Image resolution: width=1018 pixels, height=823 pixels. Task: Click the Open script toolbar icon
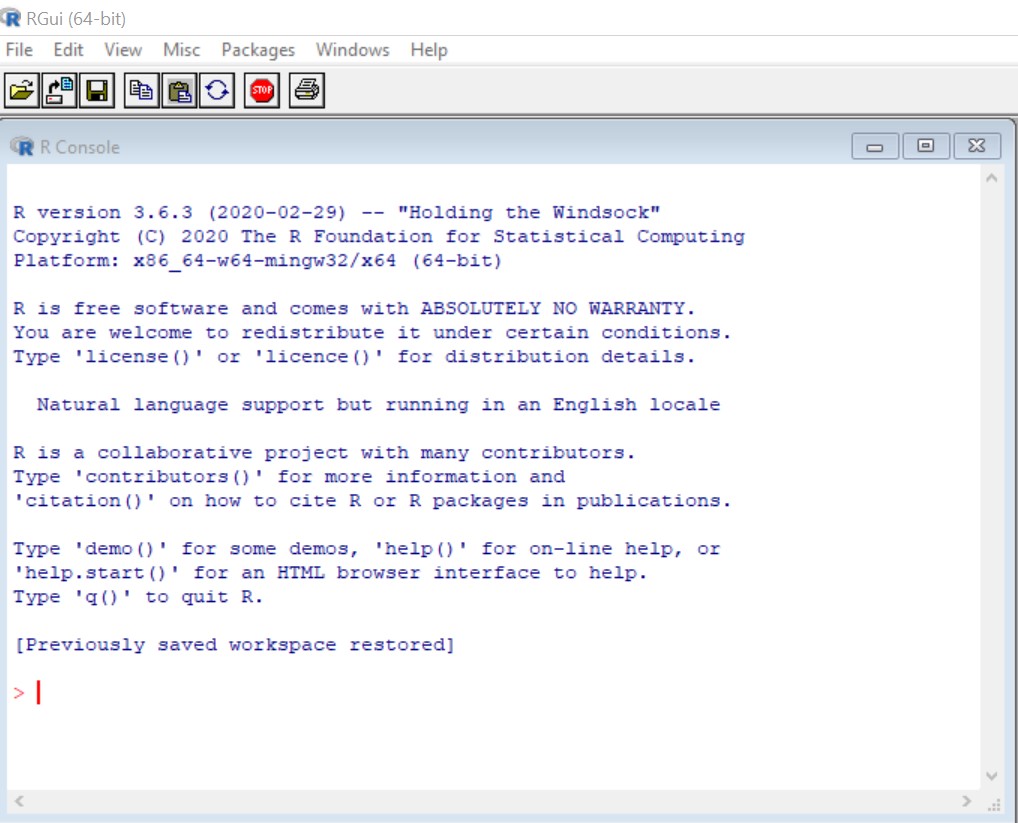pos(21,90)
